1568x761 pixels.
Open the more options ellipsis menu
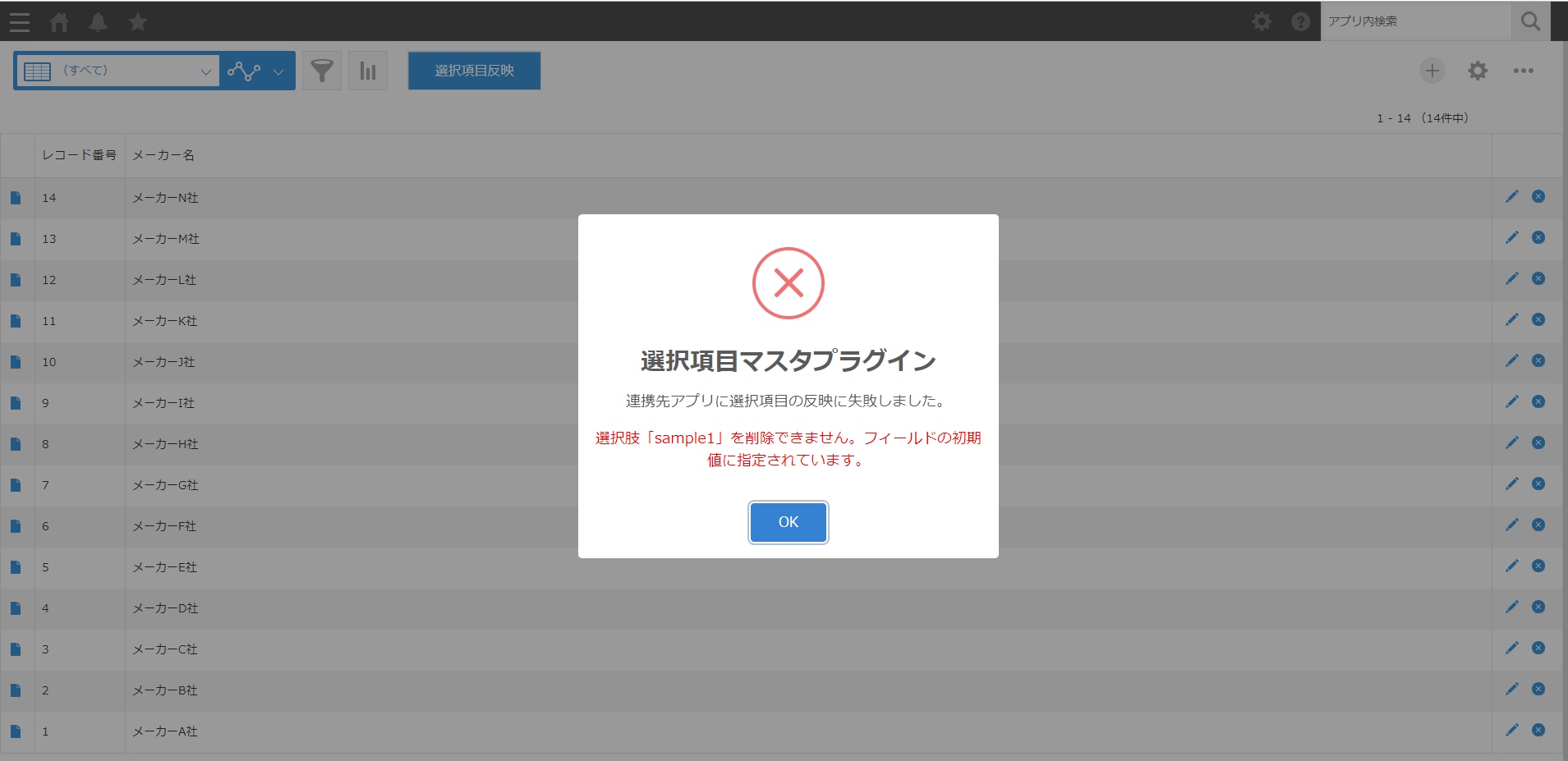[x=1525, y=71]
